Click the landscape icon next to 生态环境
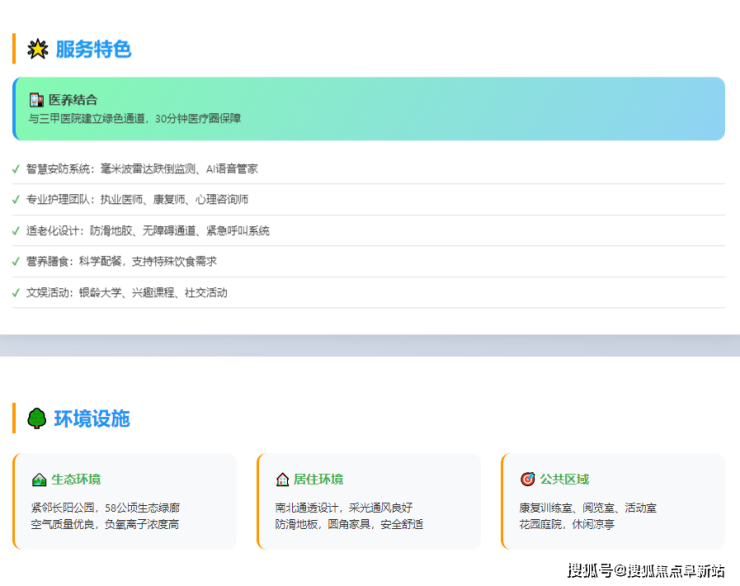 tap(39, 479)
